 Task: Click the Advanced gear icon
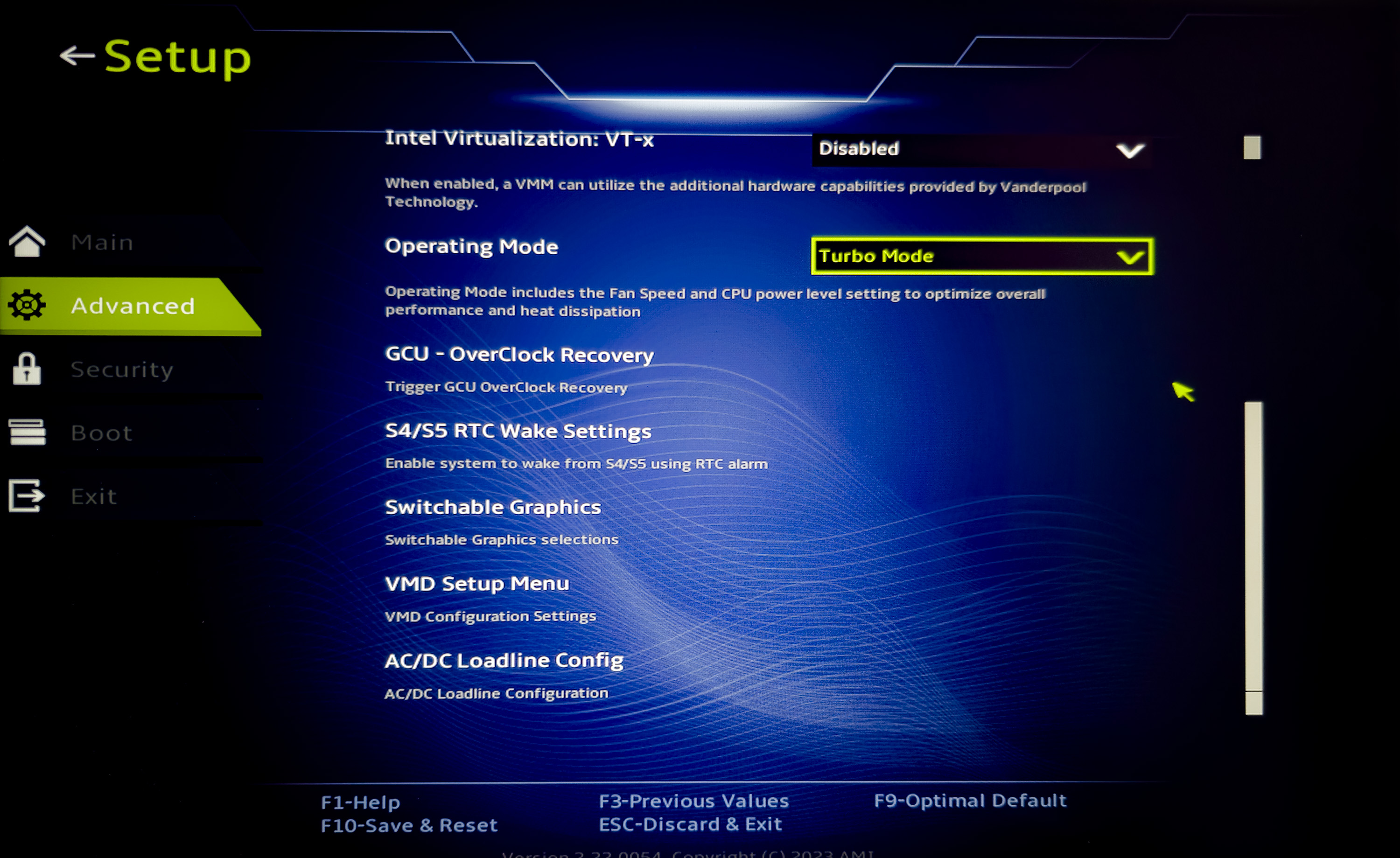coord(27,305)
